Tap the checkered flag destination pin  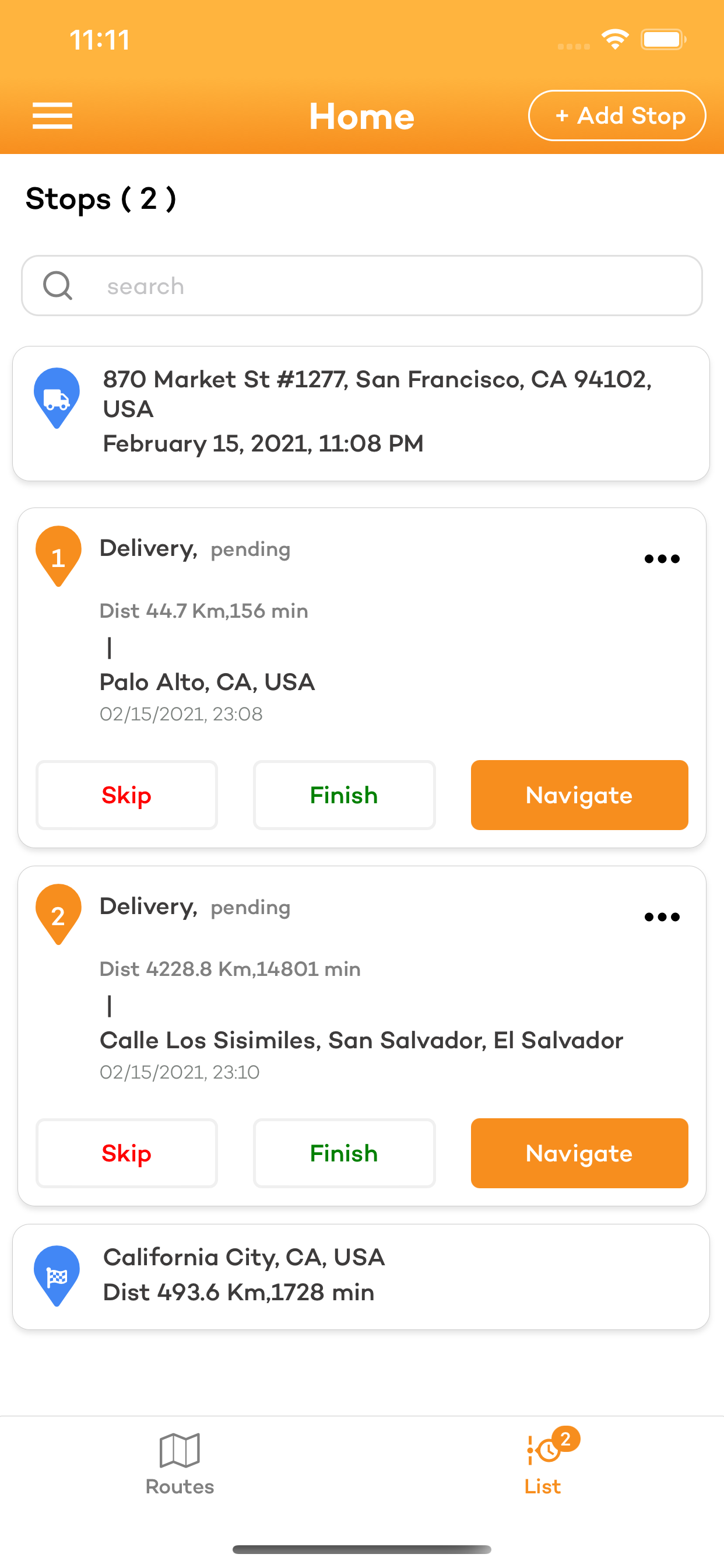57,1275
